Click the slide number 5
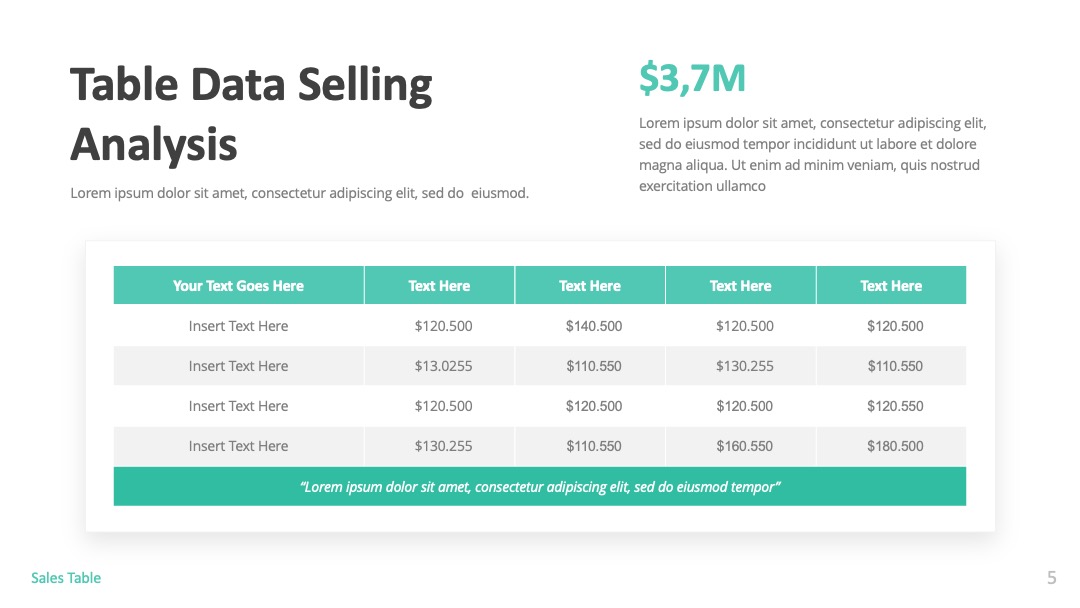Image resolution: width=1080 pixels, height=608 pixels. click(1051, 577)
